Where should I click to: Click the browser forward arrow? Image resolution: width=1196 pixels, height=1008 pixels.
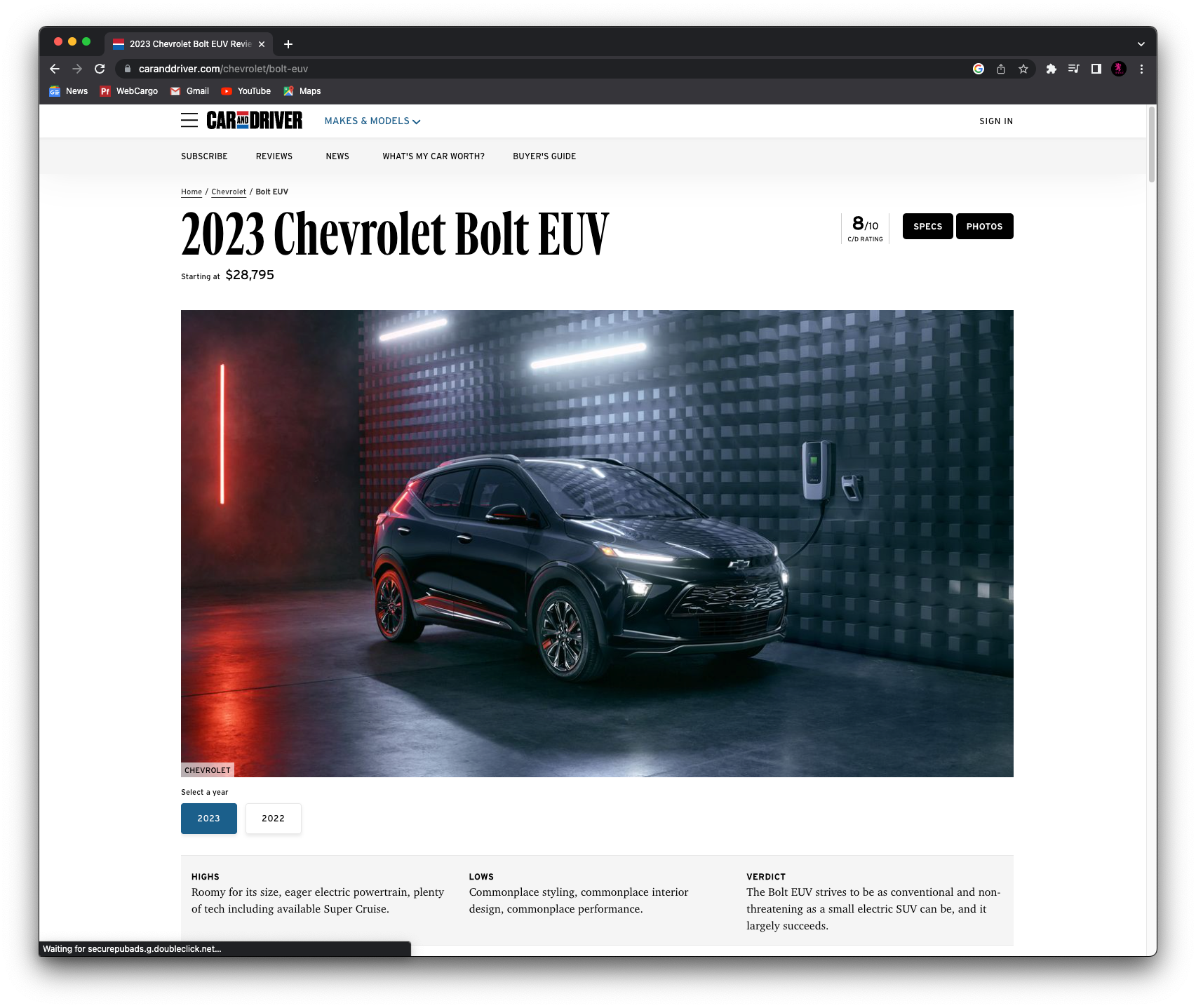[x=77, y=69]
